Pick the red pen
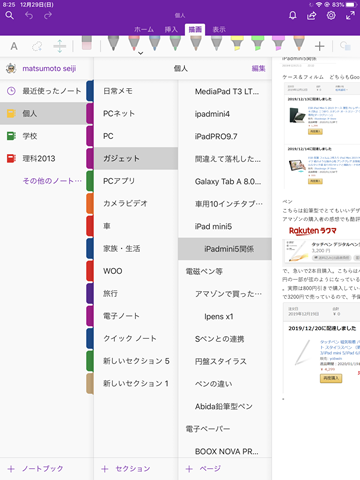 coord(134,43)
